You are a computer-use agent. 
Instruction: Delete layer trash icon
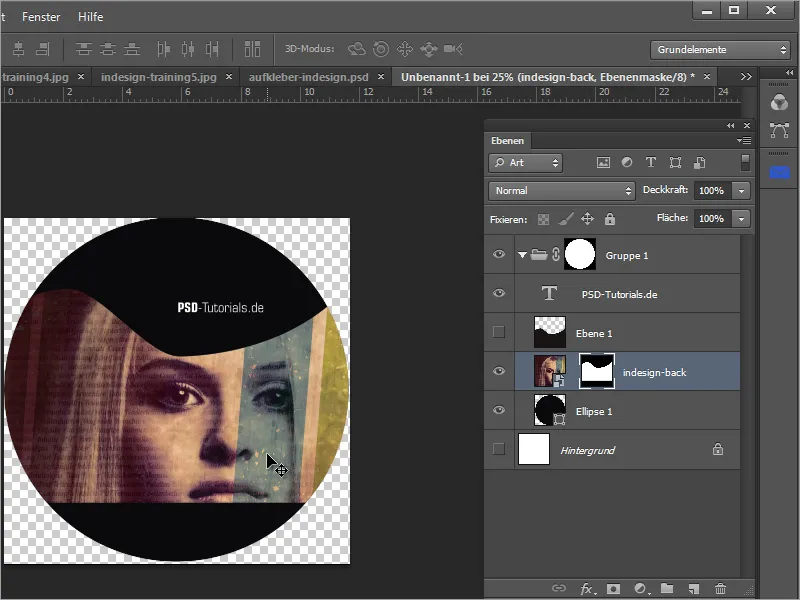(x=720, y=589)
